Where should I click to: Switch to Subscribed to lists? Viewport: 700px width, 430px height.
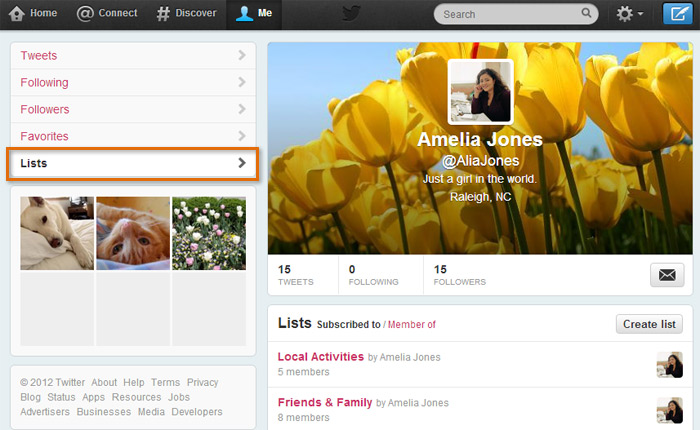point(349,325)
